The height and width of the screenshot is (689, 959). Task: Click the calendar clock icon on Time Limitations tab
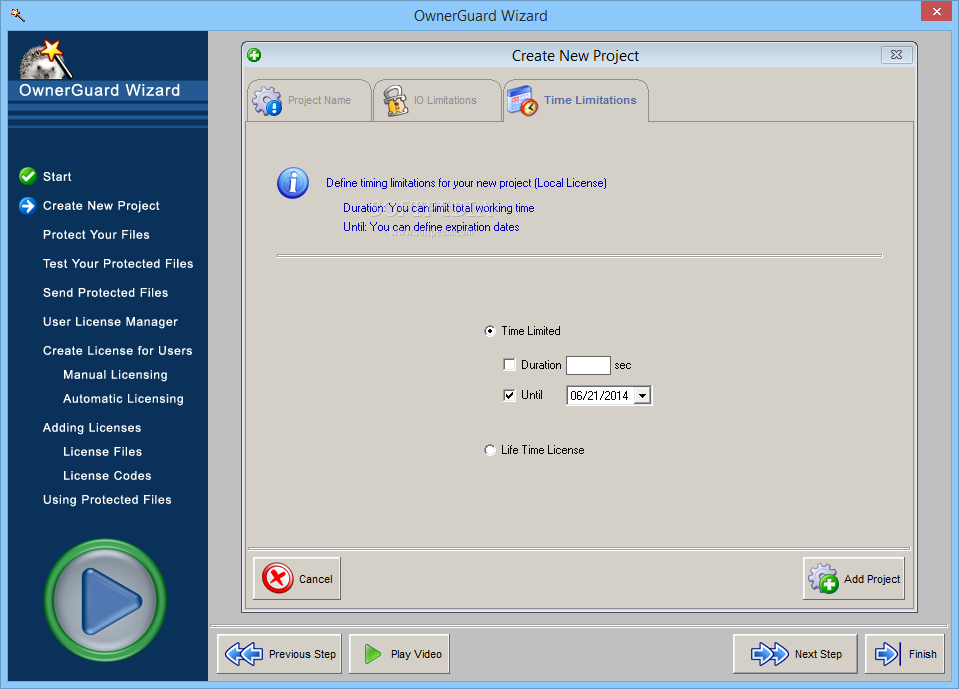522,101
